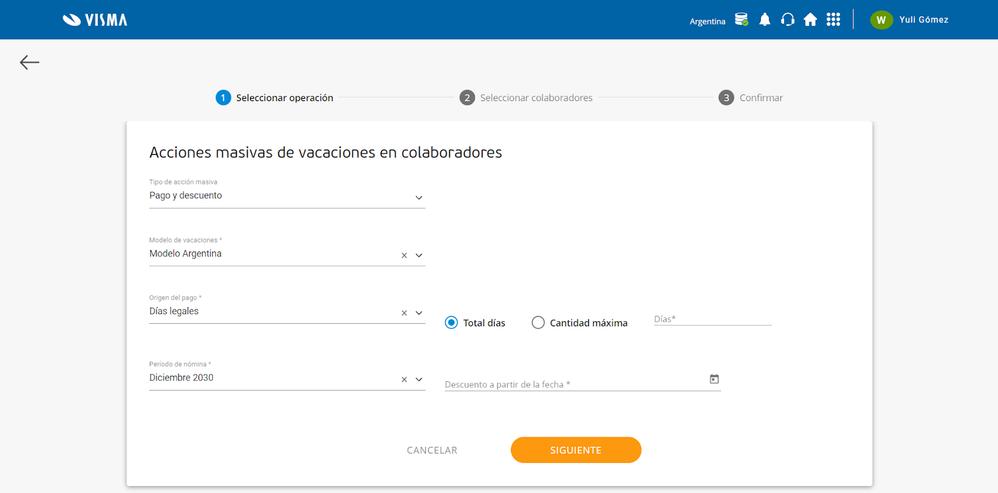The image size is (998, 493).
Task: Click the Cancelar button
Action: [x=432, y=450]
